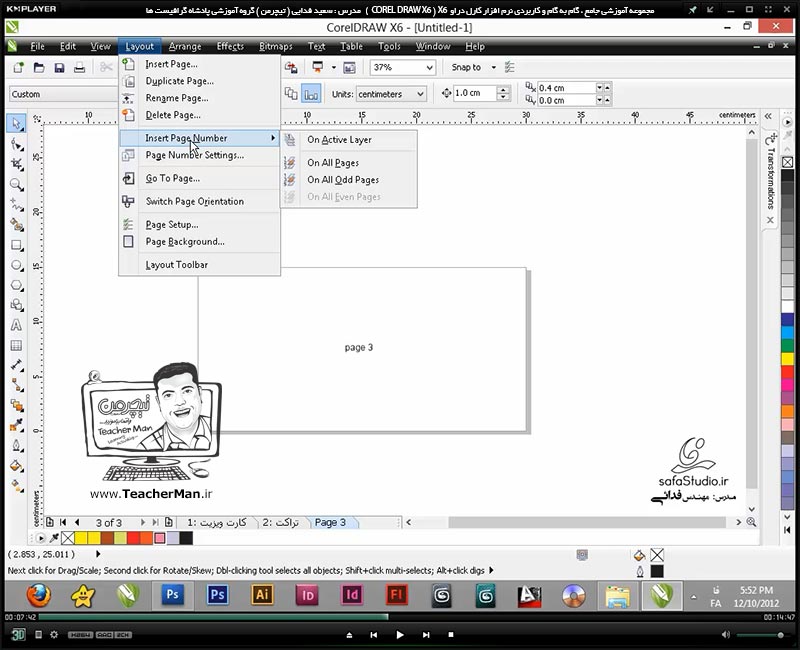Select the Crop tool

(16, 164)
